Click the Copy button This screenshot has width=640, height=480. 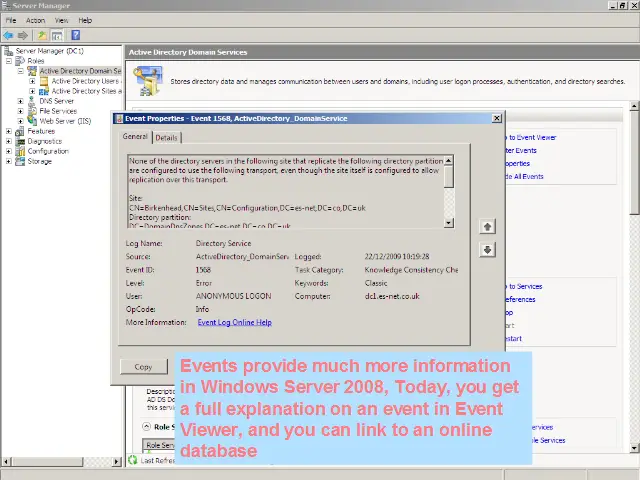(x=144, y=367)
